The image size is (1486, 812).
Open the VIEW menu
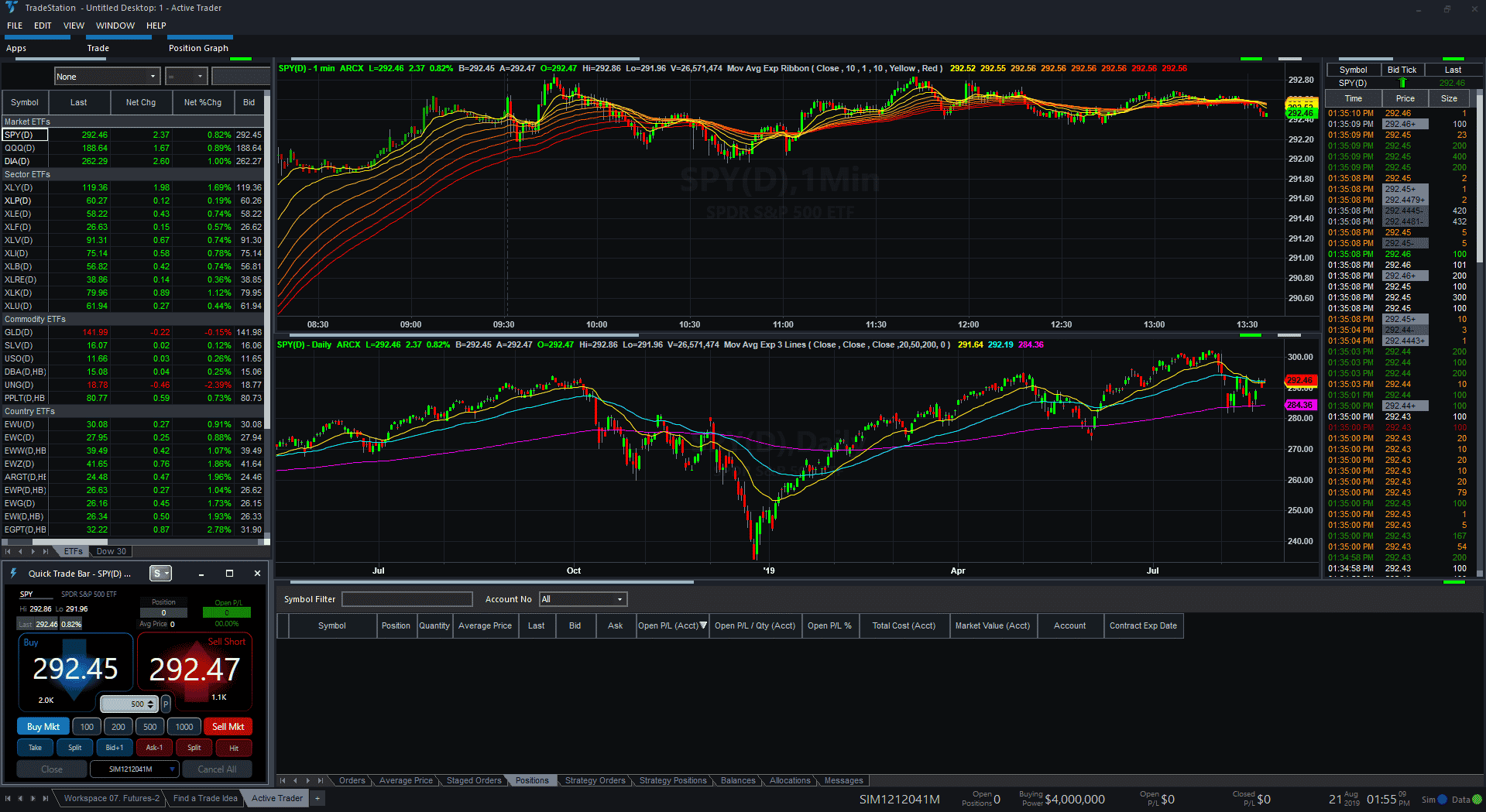pos(74,26)
